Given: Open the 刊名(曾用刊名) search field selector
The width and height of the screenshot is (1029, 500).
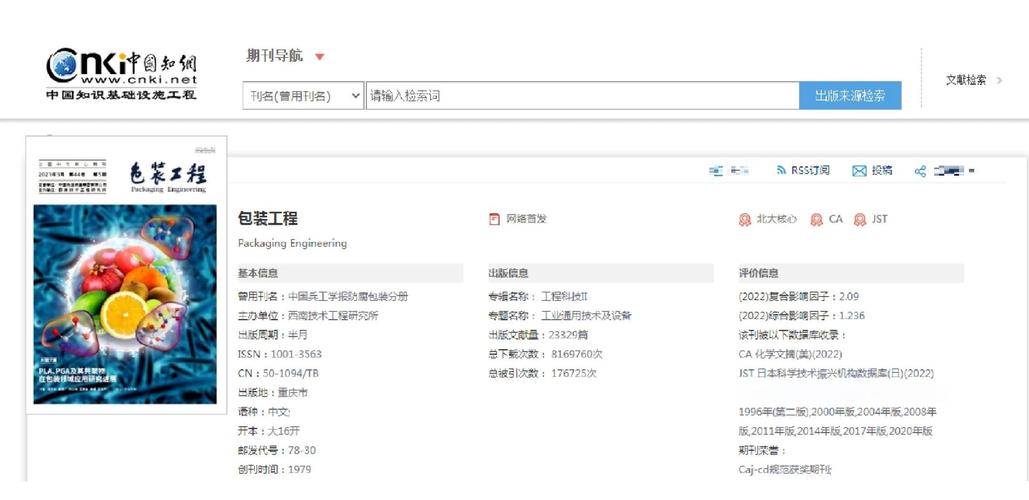Looking at the screenshot, I should point(303,96).
